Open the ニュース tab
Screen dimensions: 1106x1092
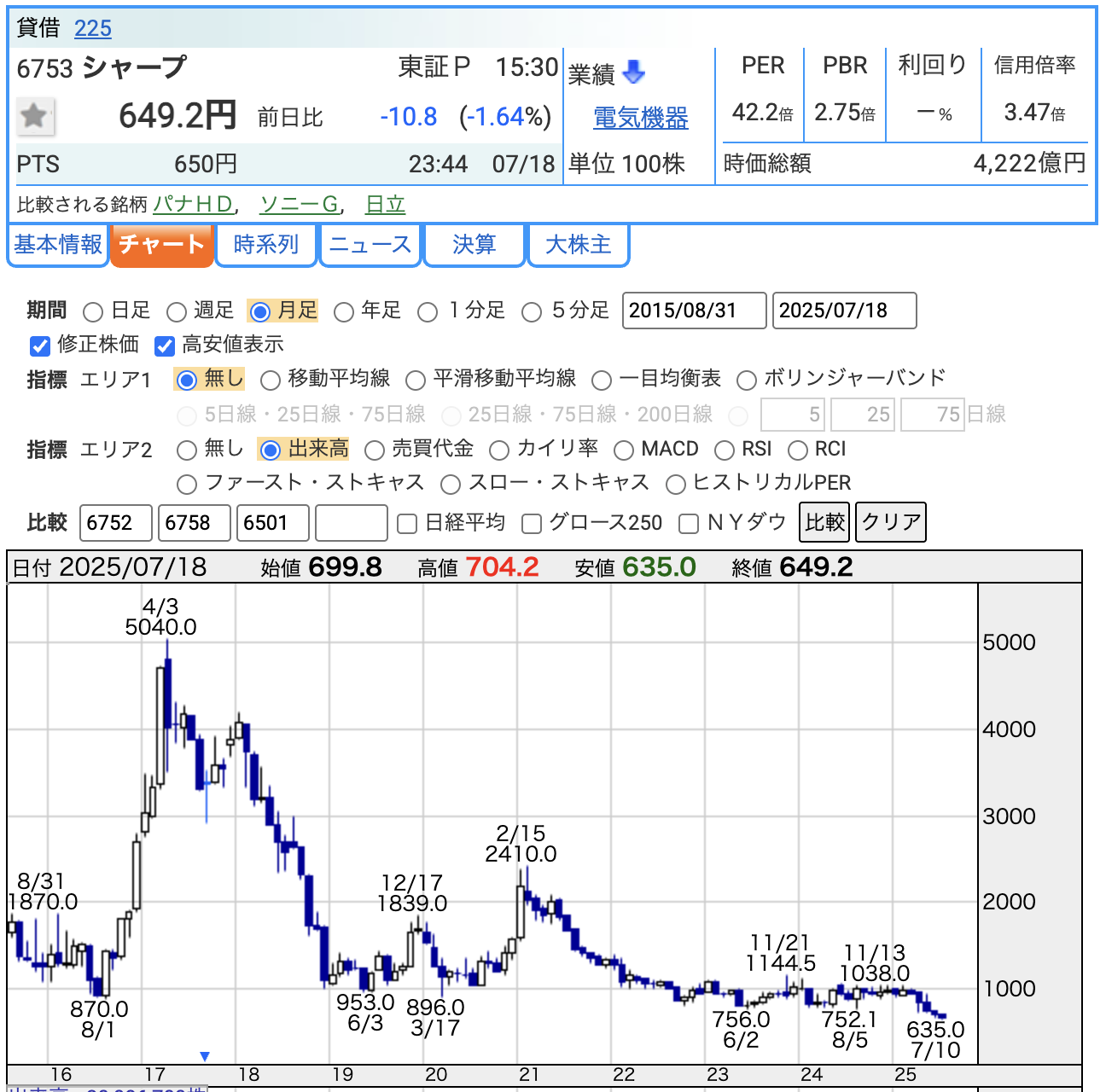click(370, 246)
